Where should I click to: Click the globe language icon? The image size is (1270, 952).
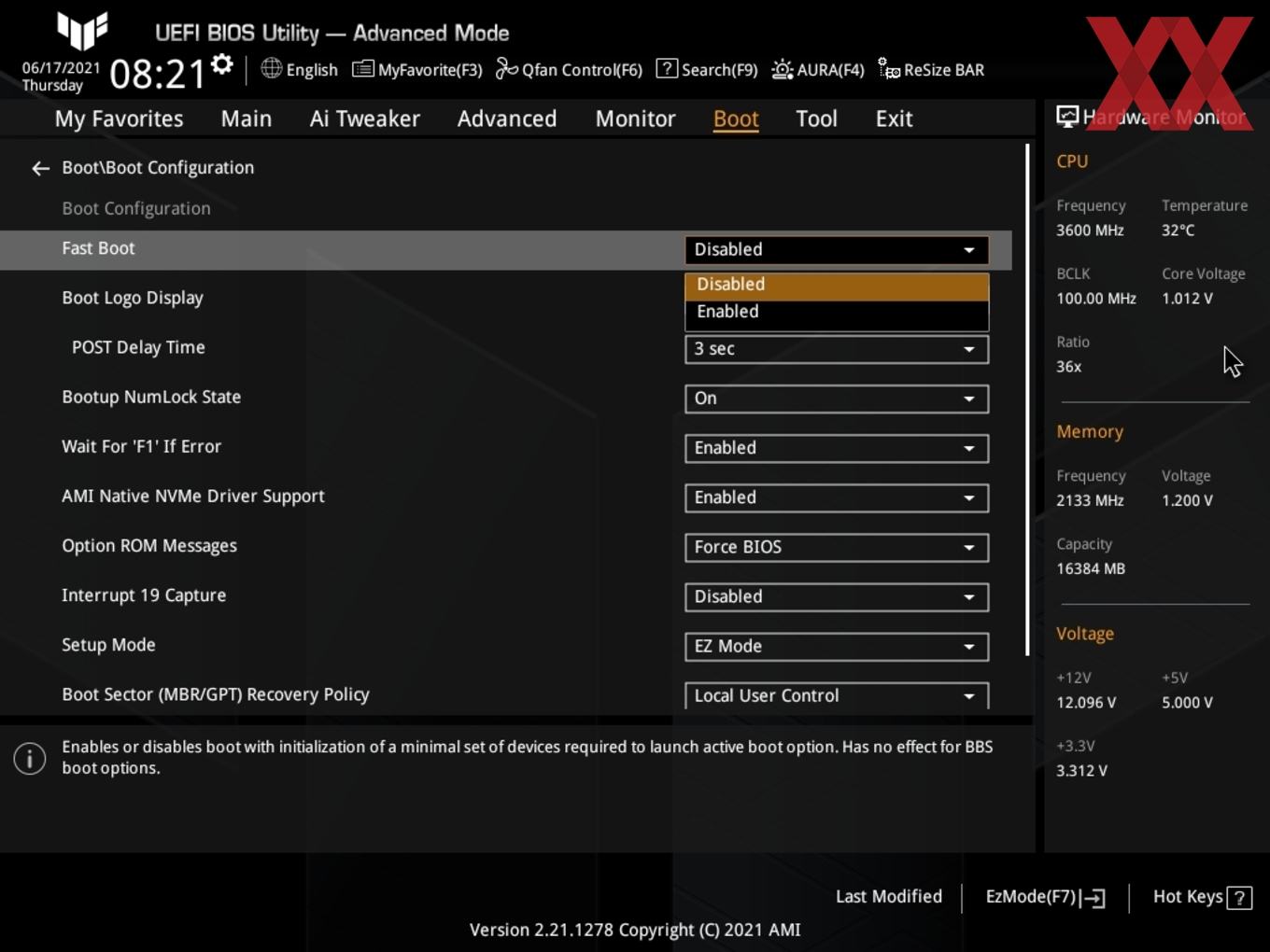[271, 68]
